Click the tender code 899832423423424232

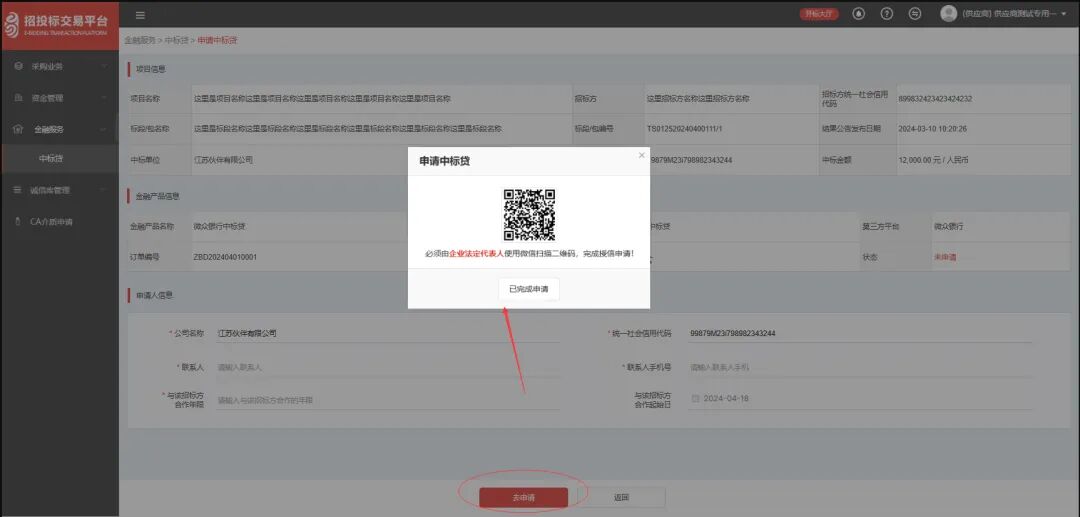935,99
